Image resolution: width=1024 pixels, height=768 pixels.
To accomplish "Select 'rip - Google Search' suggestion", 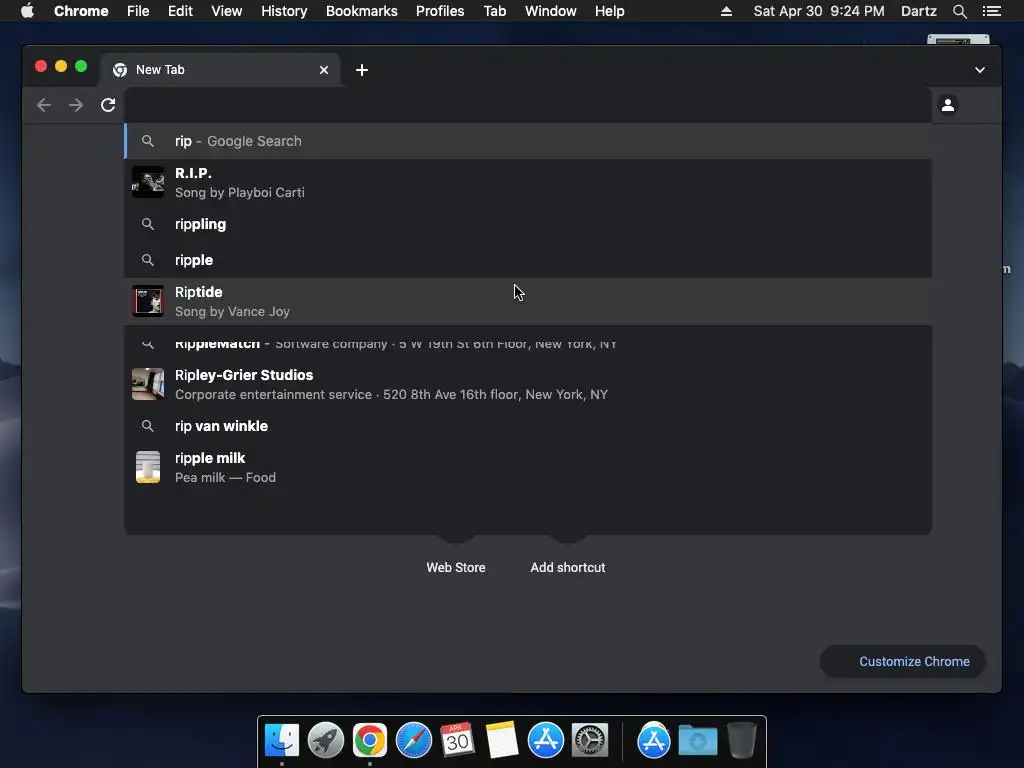I will (528, 141).
